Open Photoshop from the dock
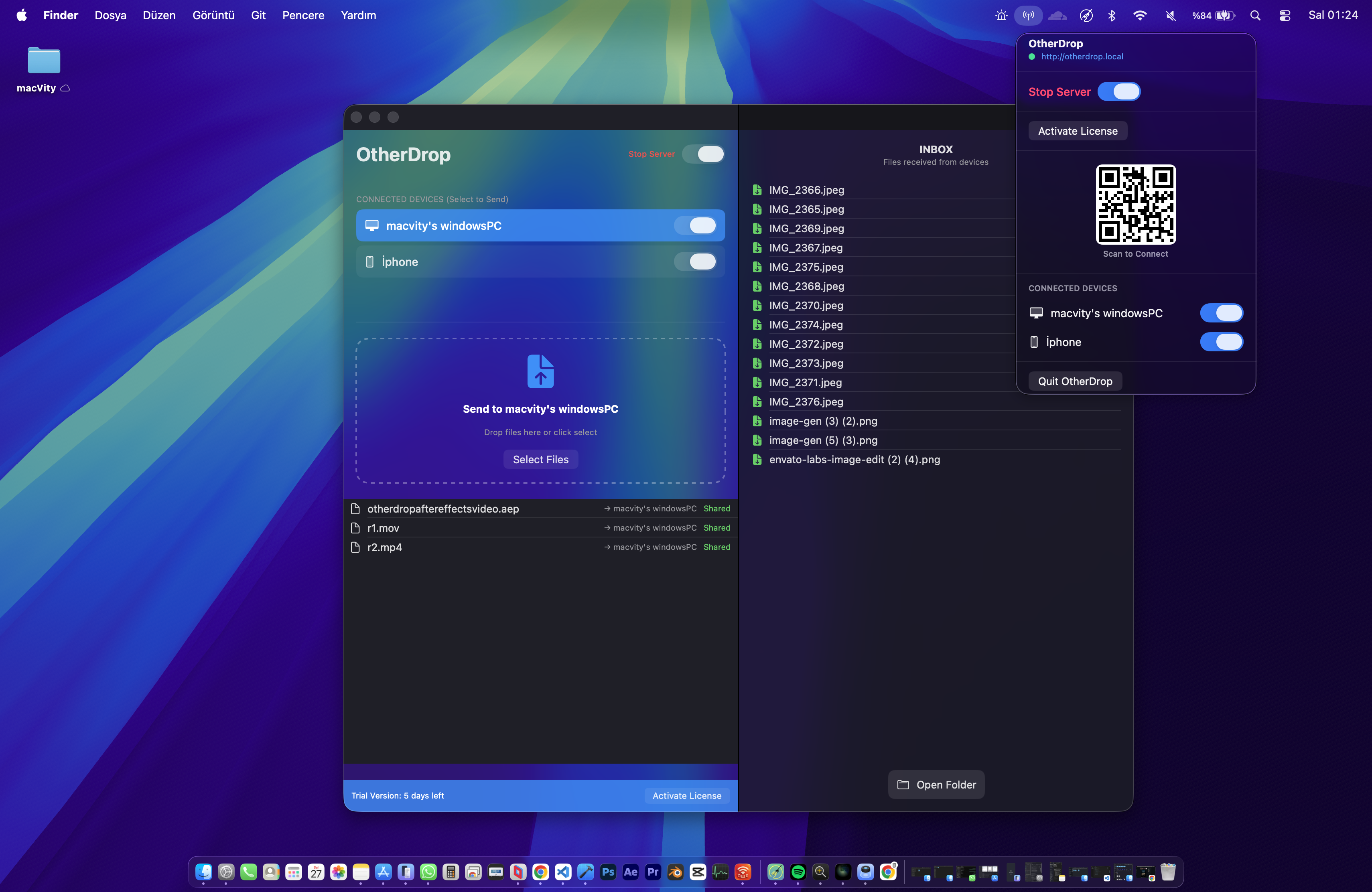 pyautogui.click(x=608, y=872)
